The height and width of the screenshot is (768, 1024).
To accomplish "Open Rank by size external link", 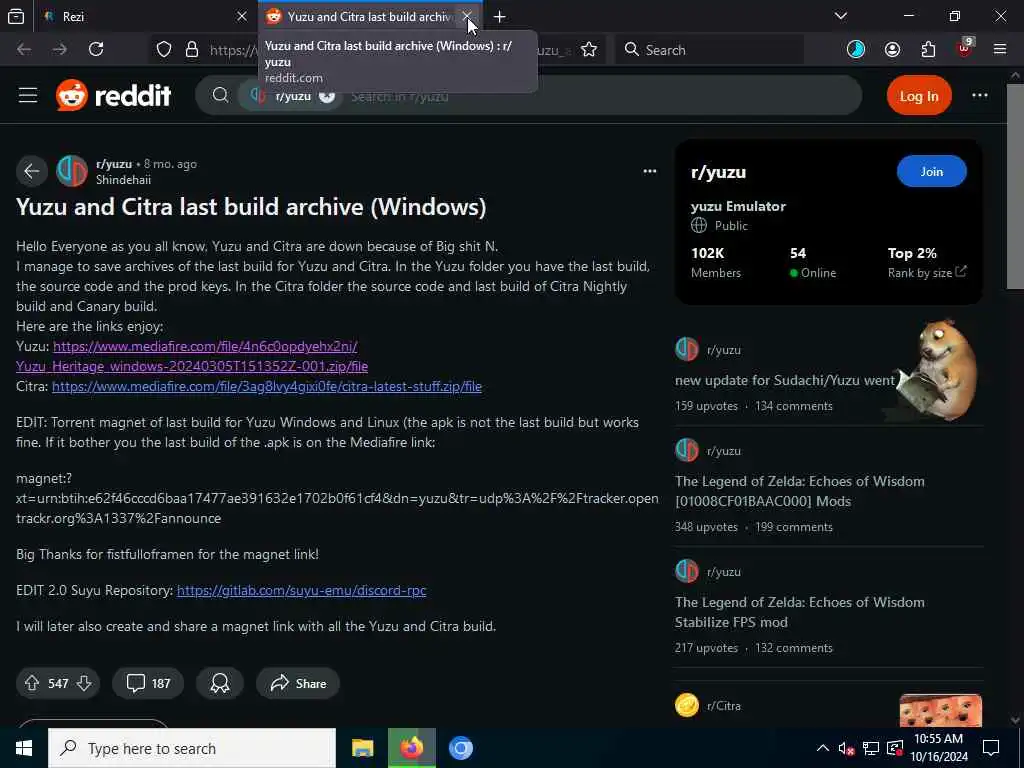I will 927,272.
